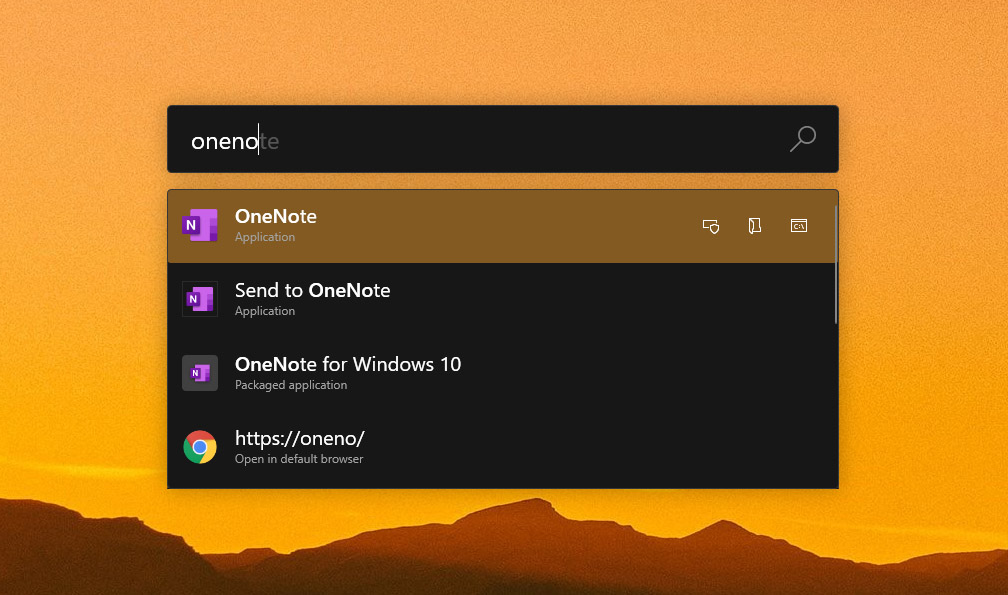Click the OneNote application icon
This screenshot has height=595, width=1008.
(200, 226)
